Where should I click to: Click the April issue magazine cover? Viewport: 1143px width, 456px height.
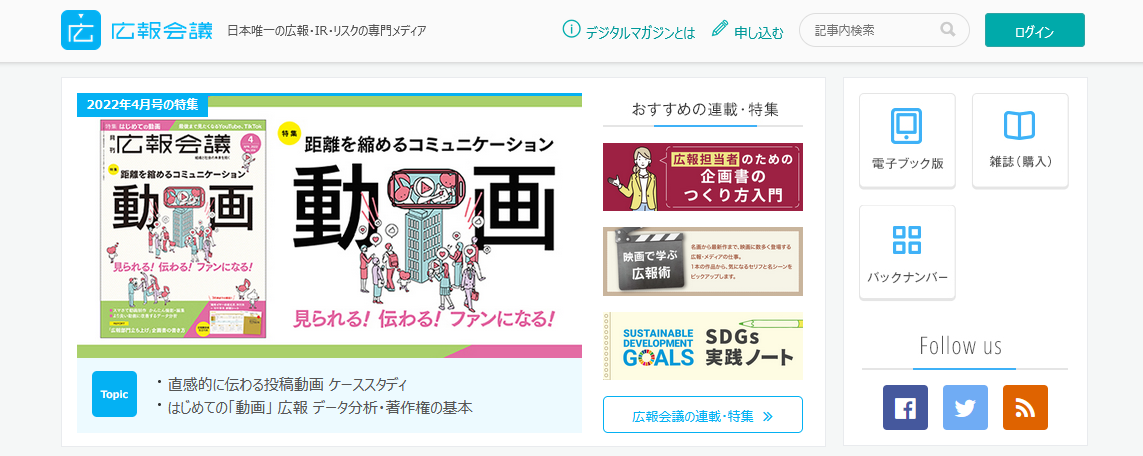click(183, 229)
